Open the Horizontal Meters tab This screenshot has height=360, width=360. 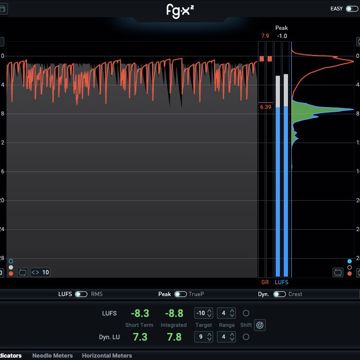tap(107, 356)
